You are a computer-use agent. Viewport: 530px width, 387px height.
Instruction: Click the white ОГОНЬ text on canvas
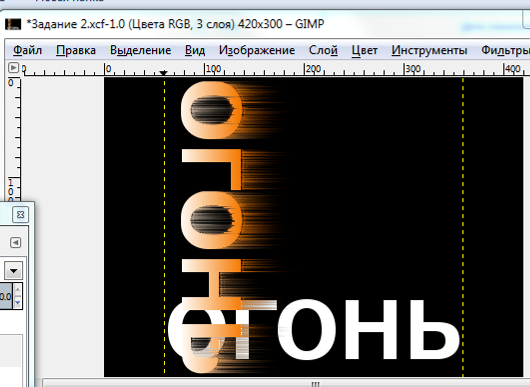[314, 330]
